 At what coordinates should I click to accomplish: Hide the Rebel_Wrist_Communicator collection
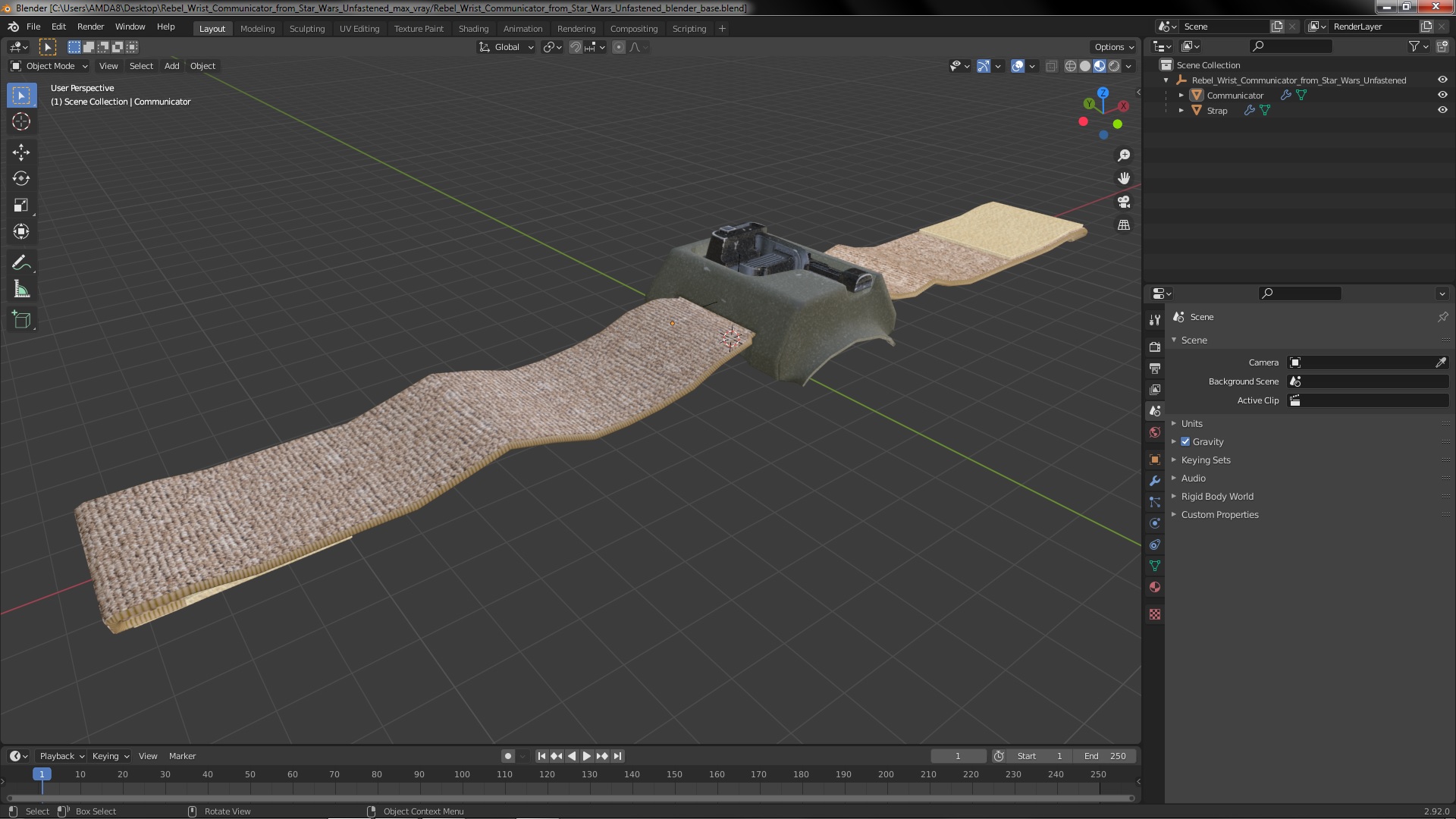1442,80
